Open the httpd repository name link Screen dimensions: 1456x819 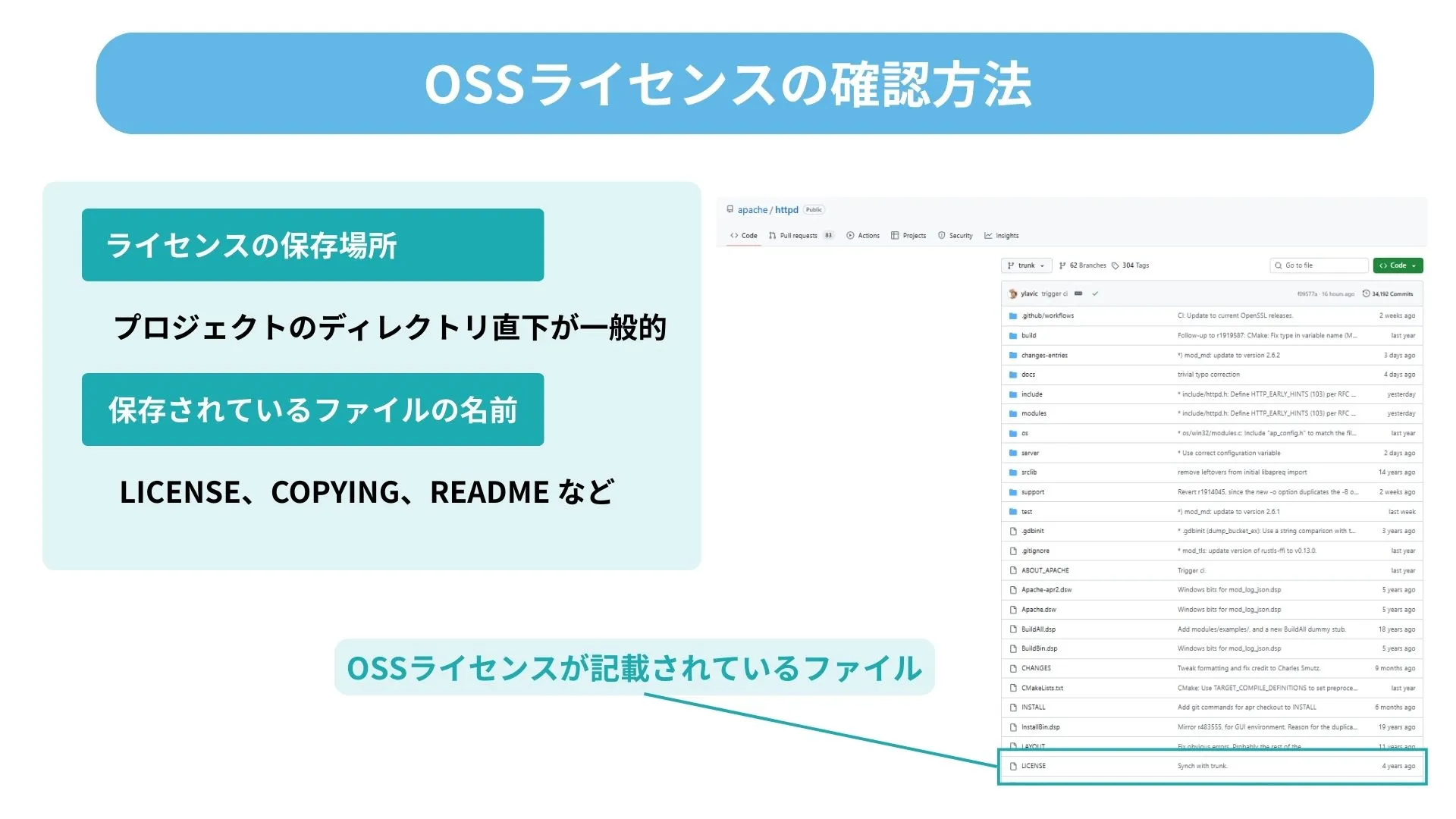(x=786, y=210)
